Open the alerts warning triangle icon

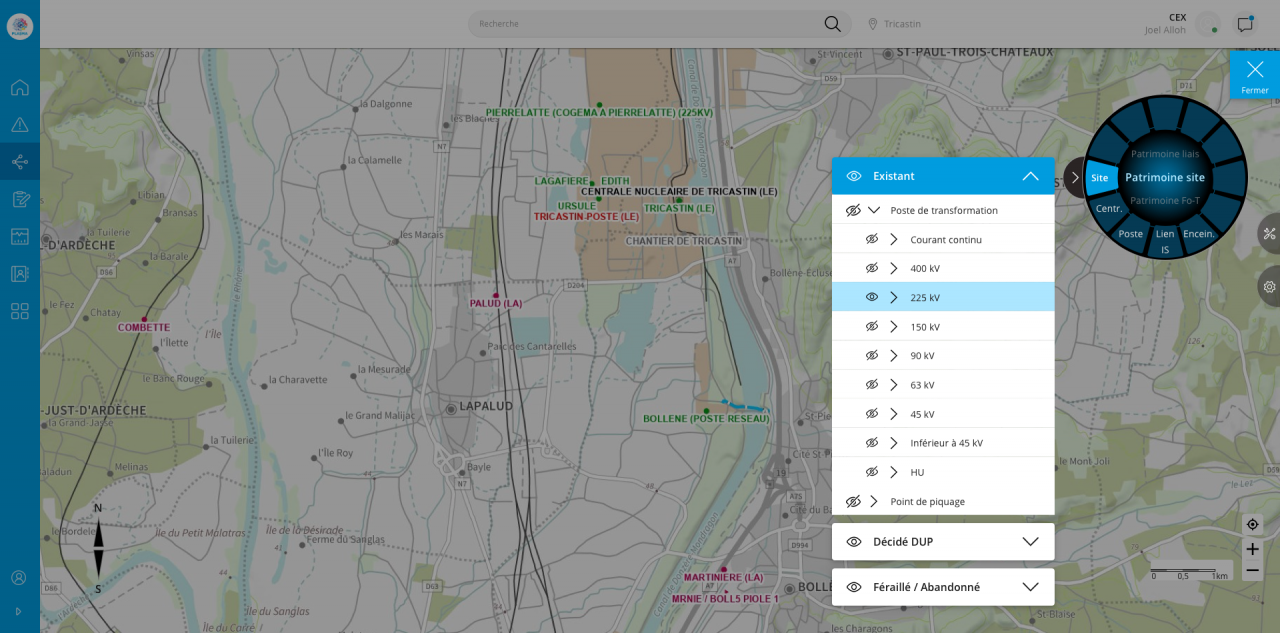click(x=20, y=125)
